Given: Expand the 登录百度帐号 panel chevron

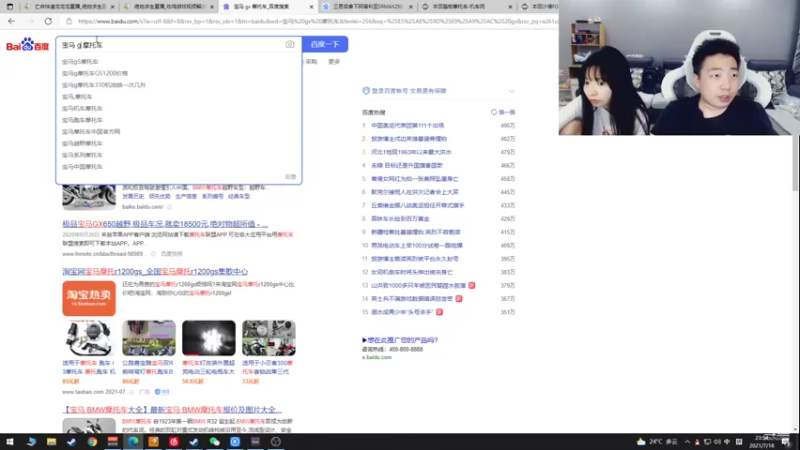Looking at the screenshot, I should (512, 91).
